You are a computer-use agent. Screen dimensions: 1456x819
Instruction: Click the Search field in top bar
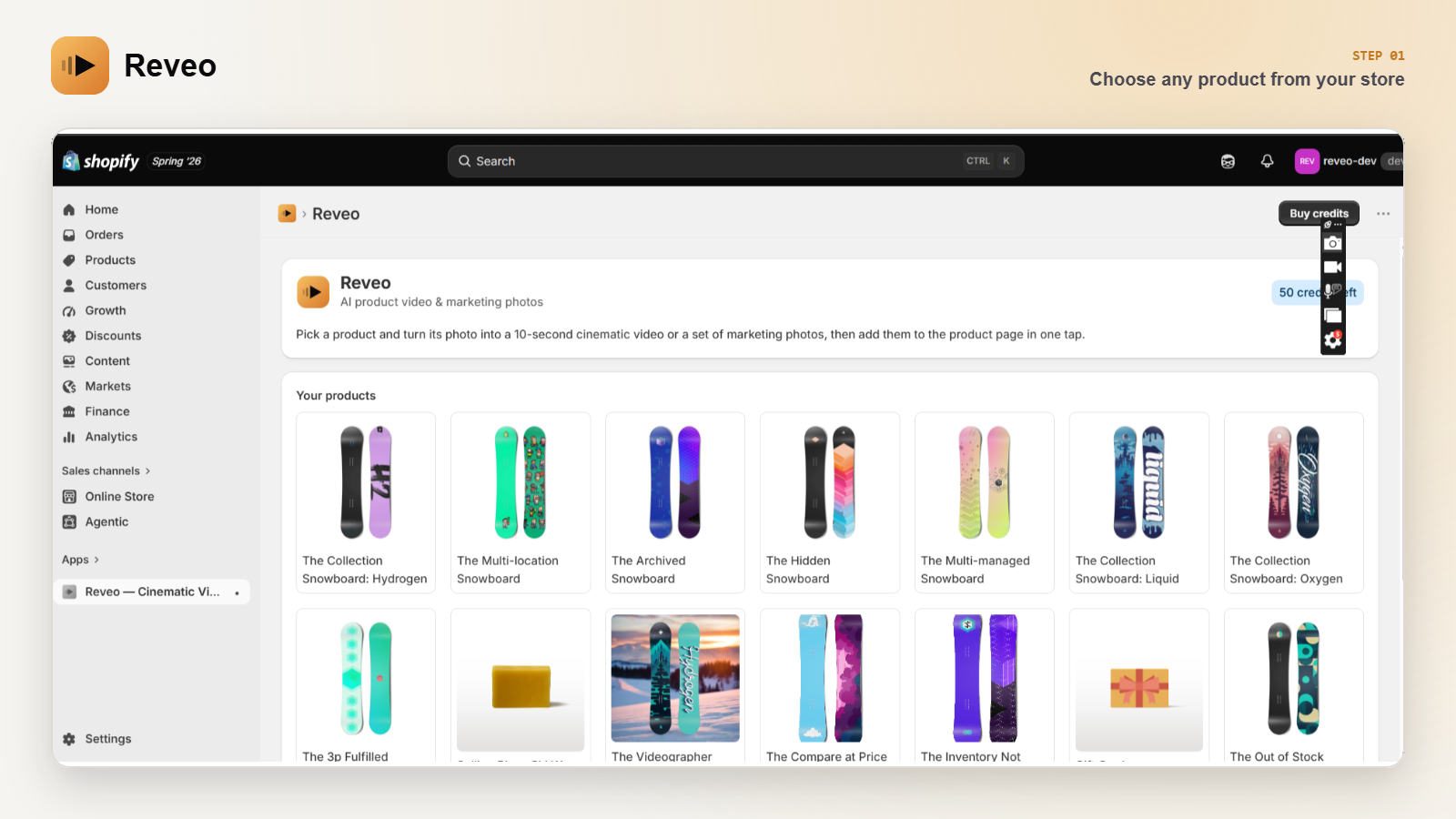point(735,161)
